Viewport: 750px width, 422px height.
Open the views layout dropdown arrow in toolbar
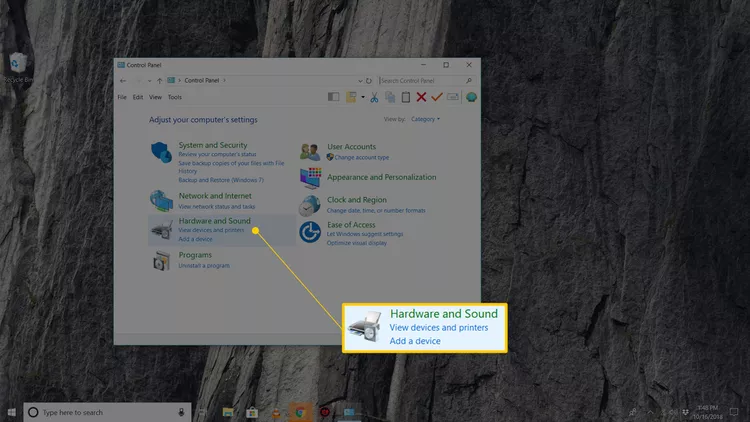coord(362,97)
